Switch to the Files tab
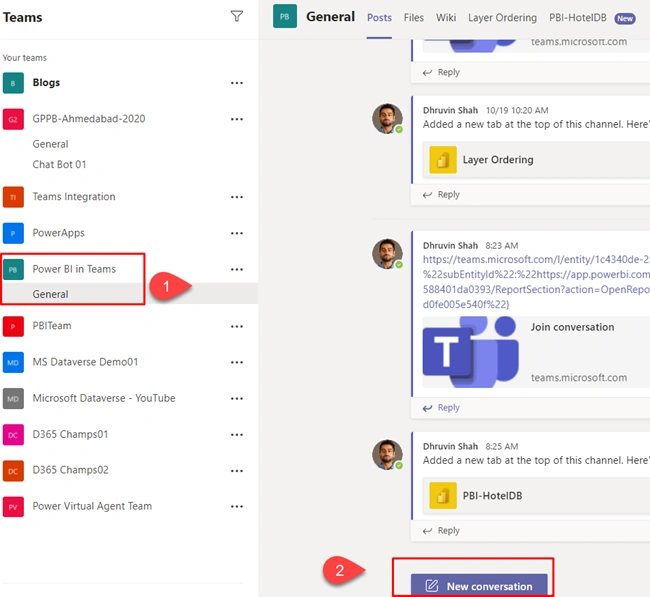Screen dimensions: 650x597 coord(414,17)
